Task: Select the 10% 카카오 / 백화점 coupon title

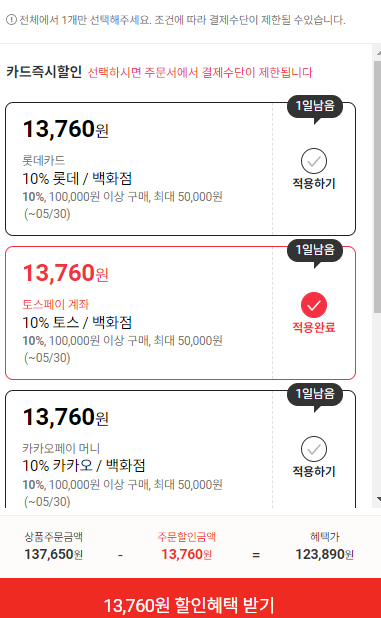Action: point(84,465)
